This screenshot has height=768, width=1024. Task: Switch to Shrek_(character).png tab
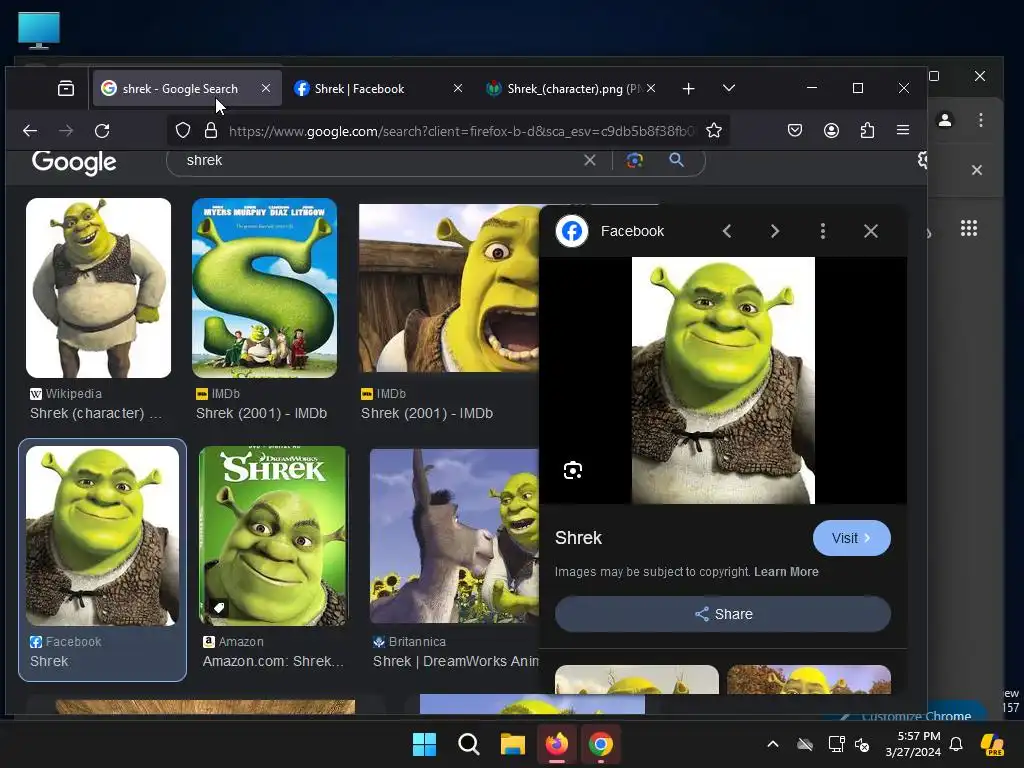click(570, 88)
